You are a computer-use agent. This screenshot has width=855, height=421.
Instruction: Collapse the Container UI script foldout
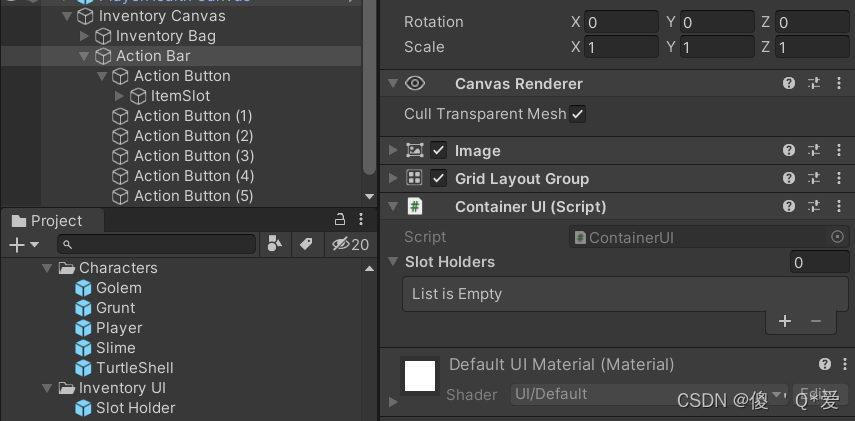pyautogui.click(x=393, y=206)
